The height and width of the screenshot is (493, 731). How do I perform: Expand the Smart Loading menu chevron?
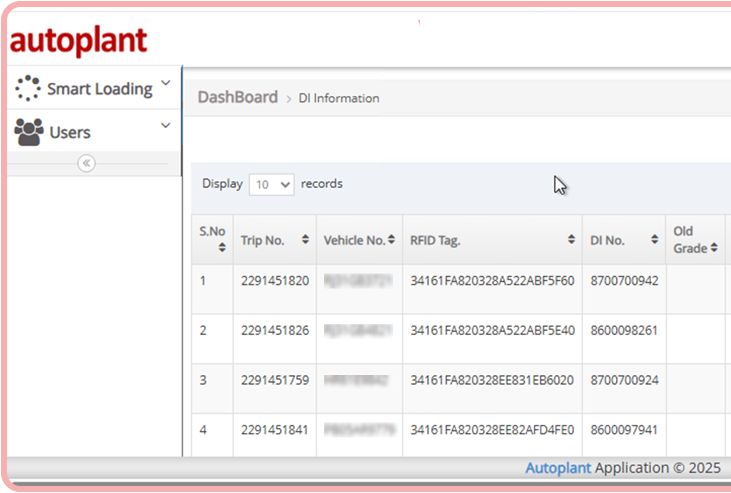pos(166,84)
